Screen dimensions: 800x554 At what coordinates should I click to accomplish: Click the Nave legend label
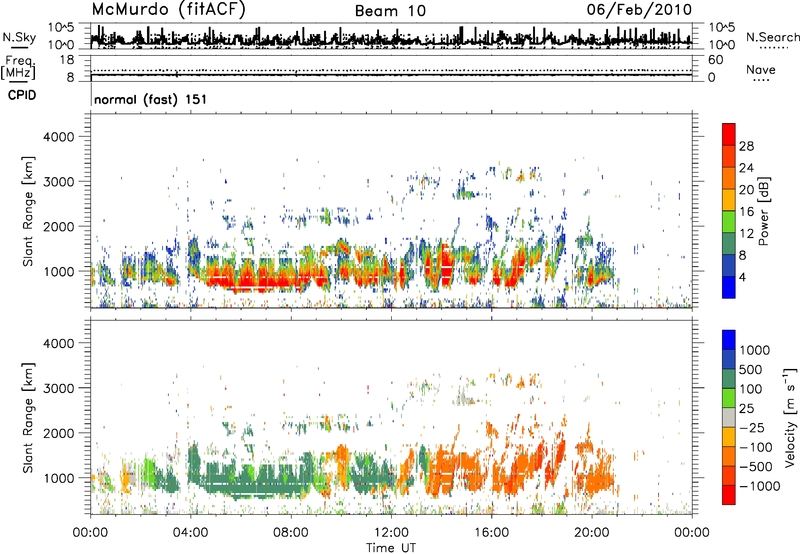[x=761, y=69]
